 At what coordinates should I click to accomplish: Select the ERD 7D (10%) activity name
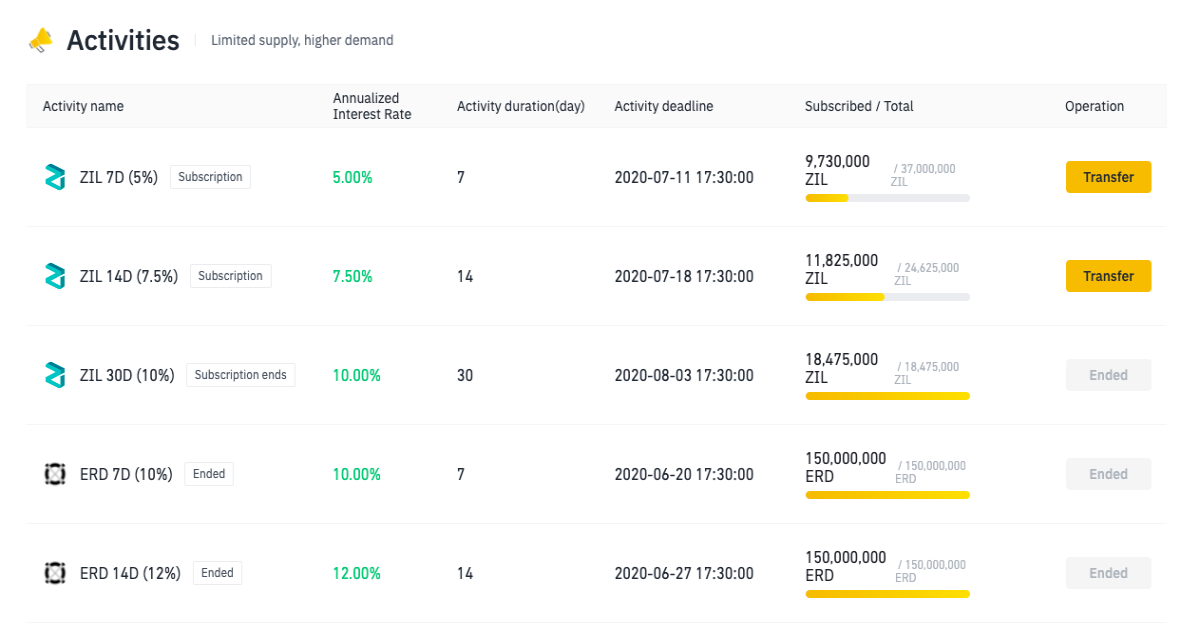pos(126,474)
